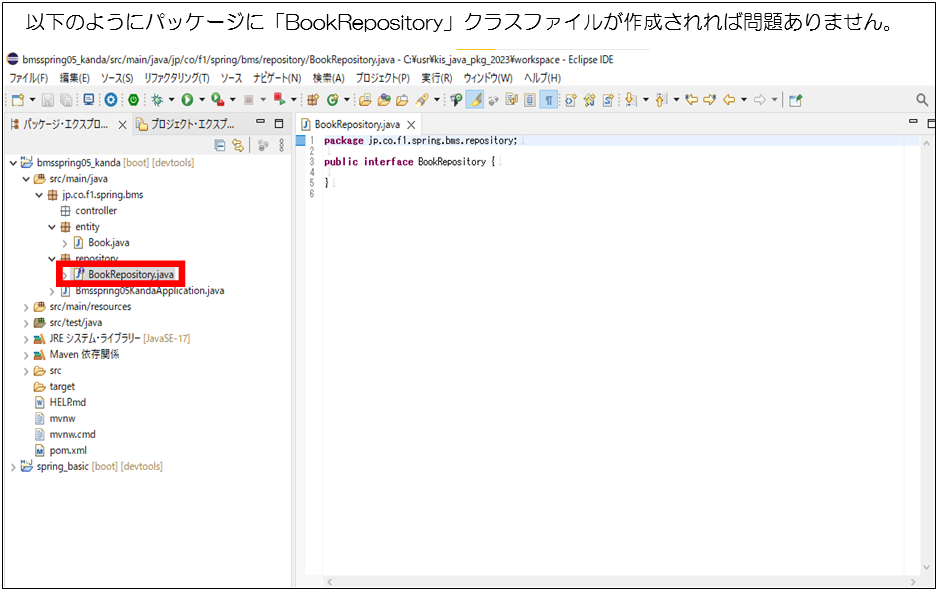The height and width of the screenshot is (591, 938).
Task: Select pom.xml in the project tree
Action: coord(67,451)
